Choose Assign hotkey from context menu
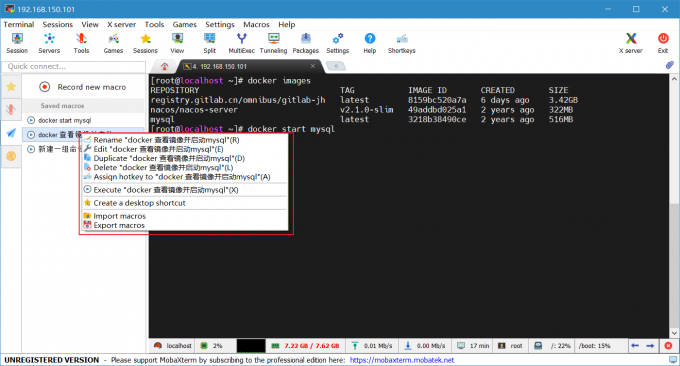Screen dimensions: 680x366 coord(185,177)
